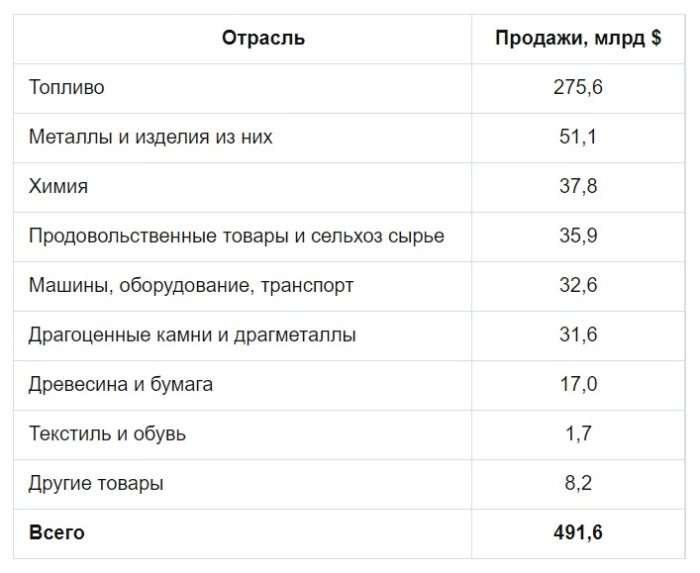Click "Продовольственные товары и сельхоз сырье" cell
Image resolution: width=700 pixels, height=573 pixels.
(237, 236)
